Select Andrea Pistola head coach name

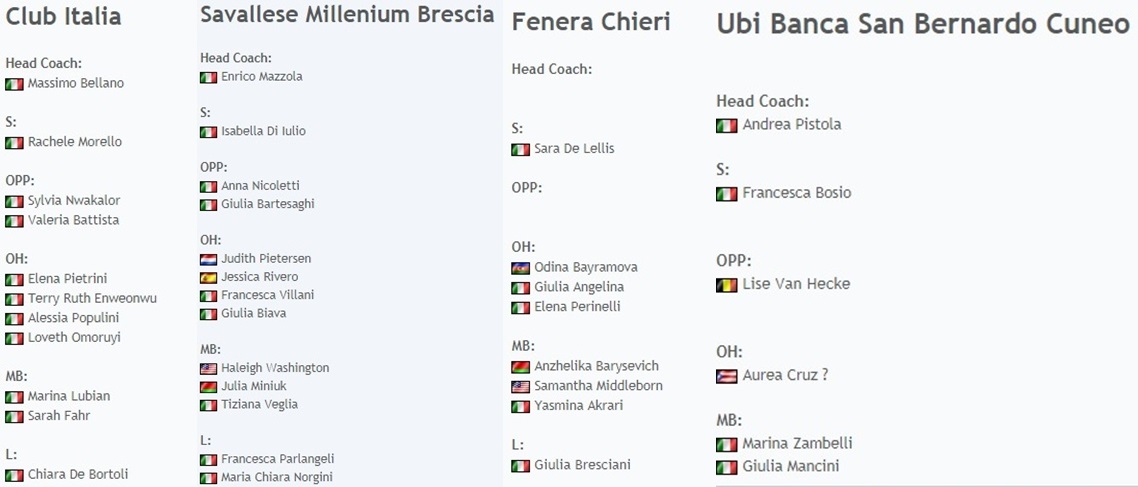[791, 125]
